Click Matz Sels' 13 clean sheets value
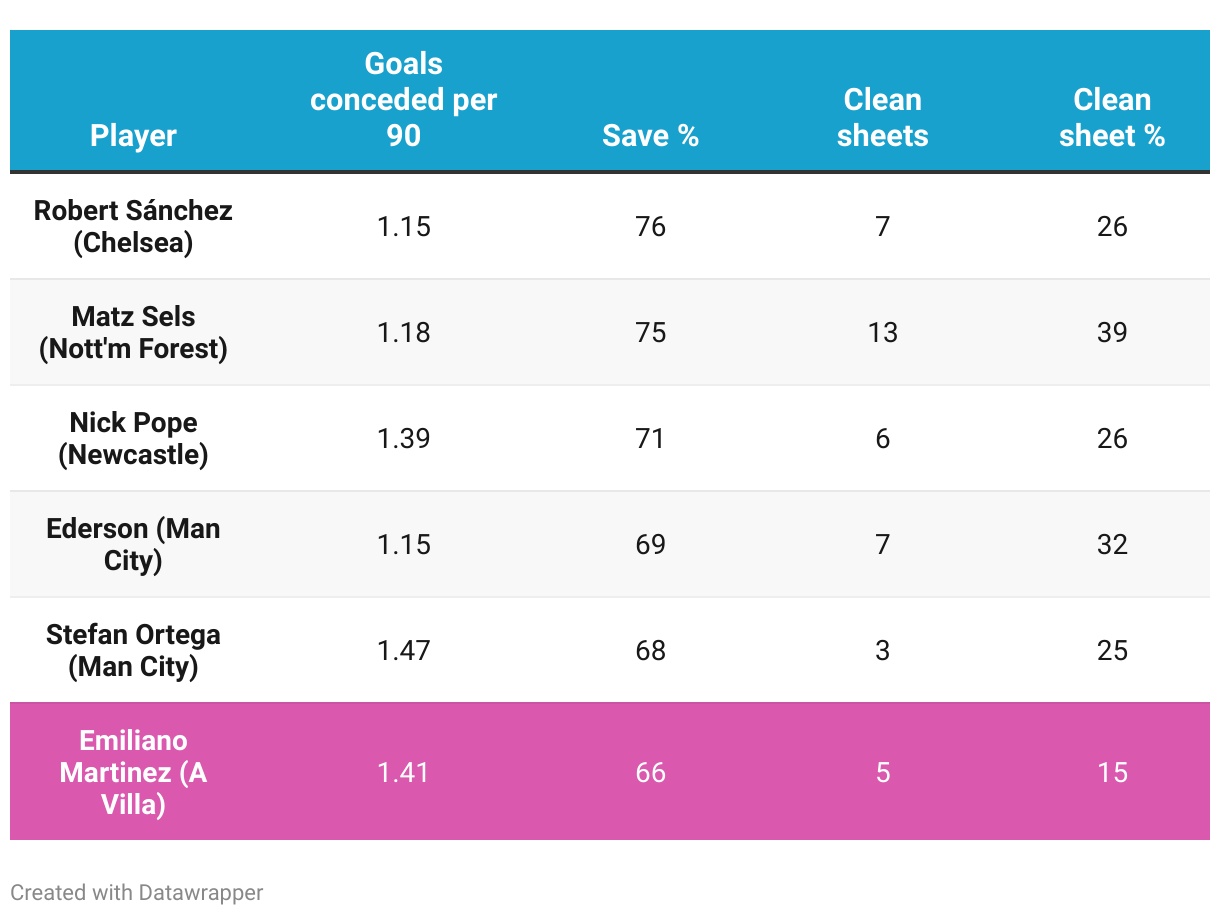Viewport: 1220px width, 916px height. pos(882,332)
